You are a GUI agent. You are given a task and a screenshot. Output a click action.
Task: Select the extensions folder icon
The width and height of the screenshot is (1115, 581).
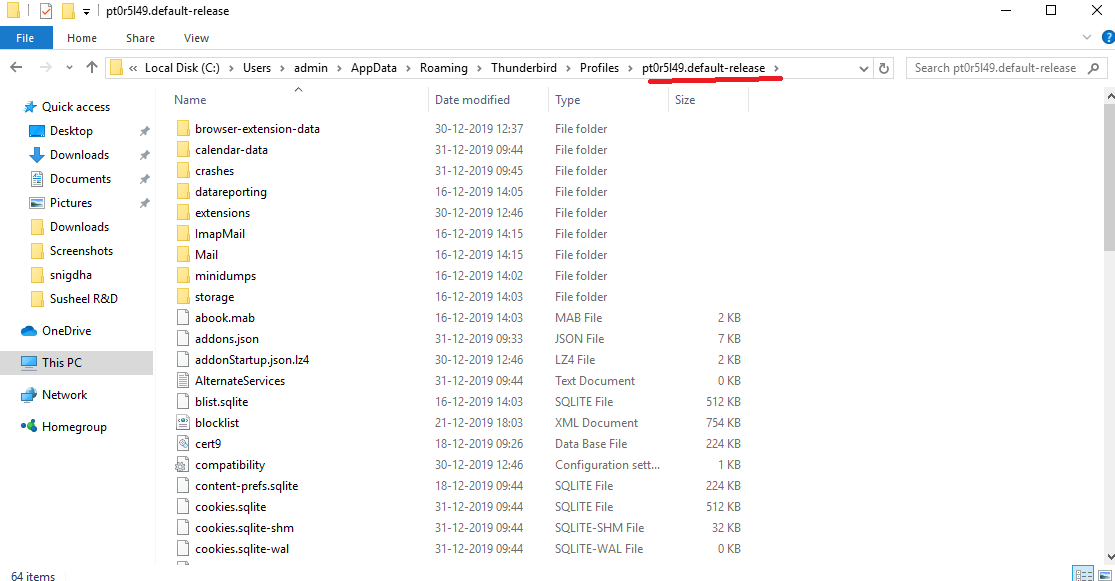point(183,213)
